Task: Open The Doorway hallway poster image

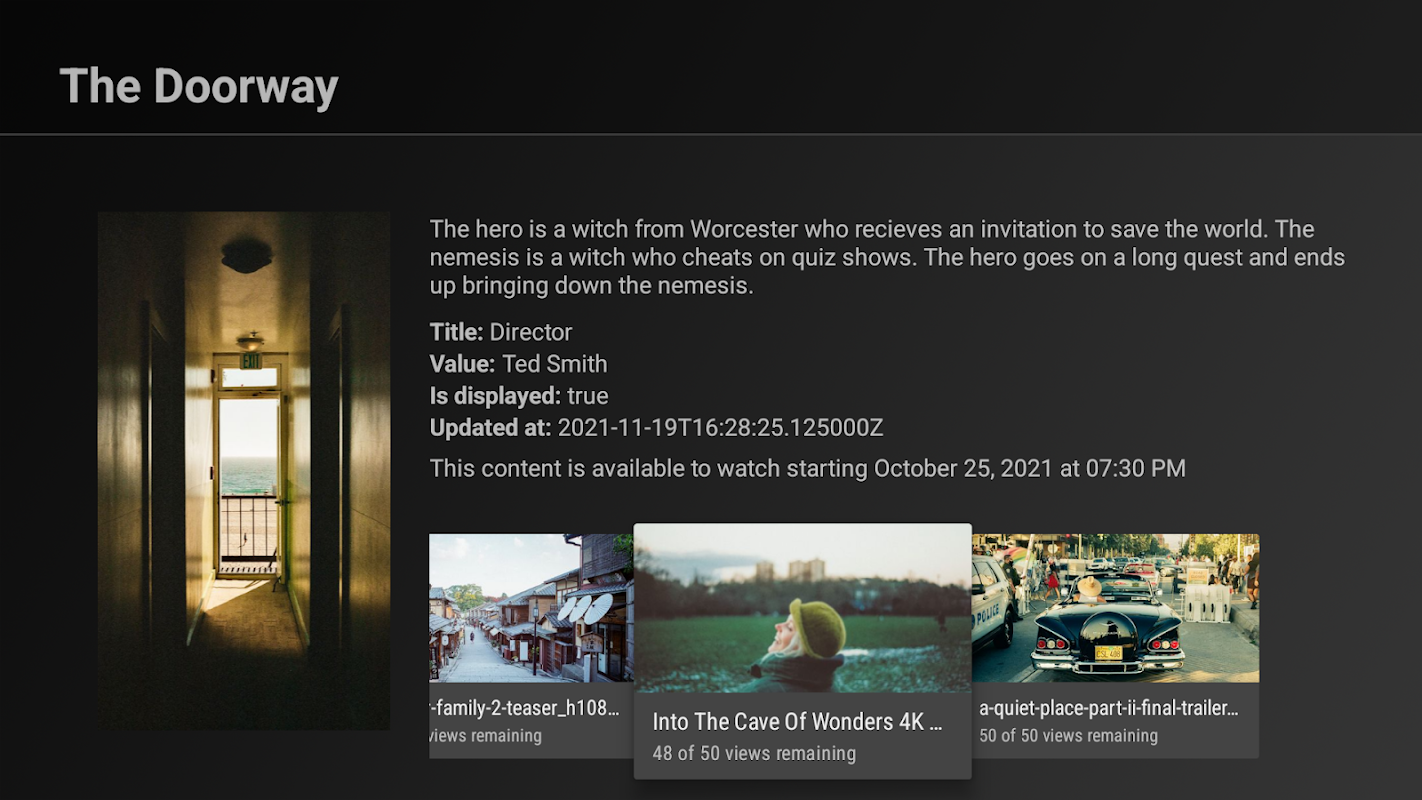Action: tap(244, 470)
